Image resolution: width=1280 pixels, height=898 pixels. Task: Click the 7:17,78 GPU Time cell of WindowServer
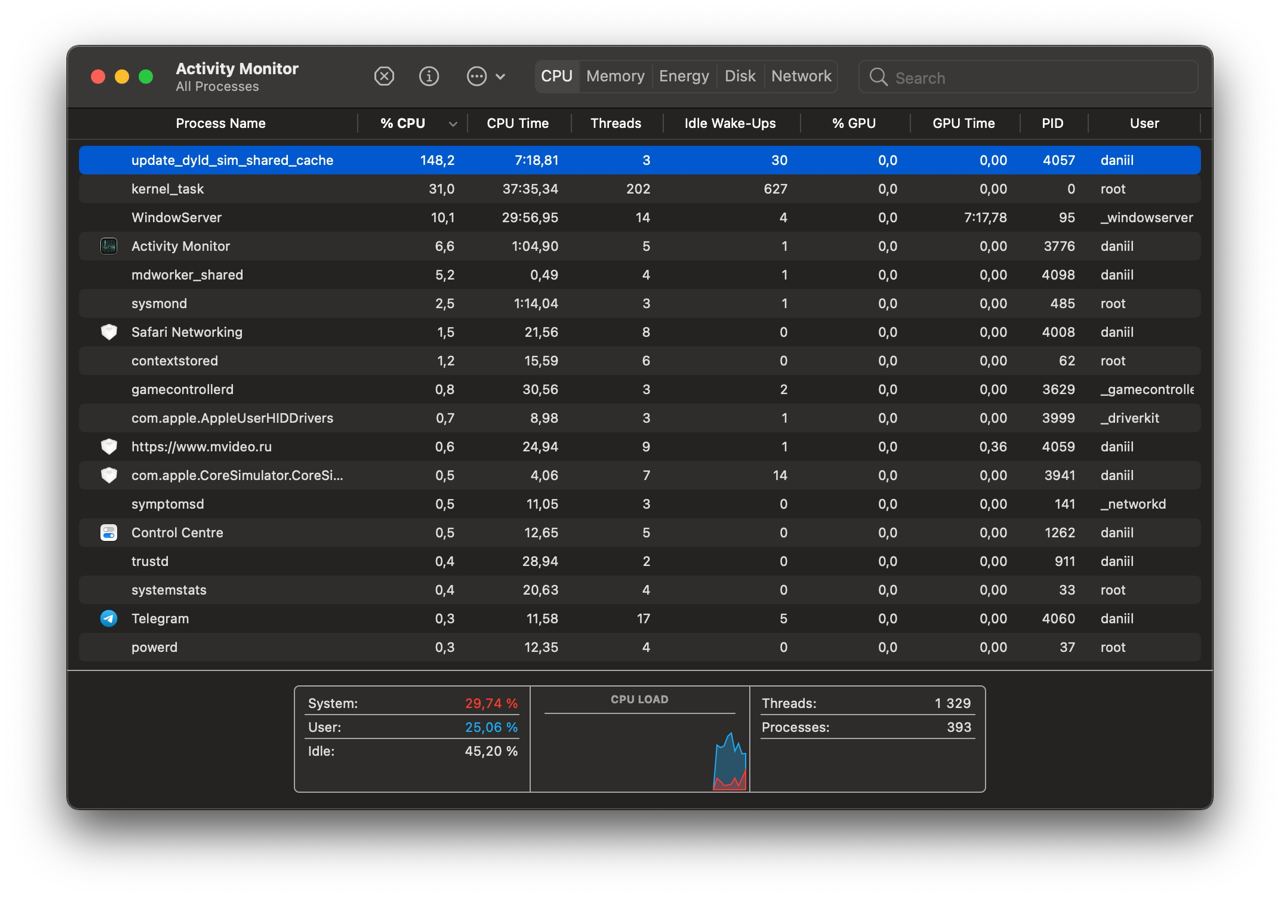(985, 217)
